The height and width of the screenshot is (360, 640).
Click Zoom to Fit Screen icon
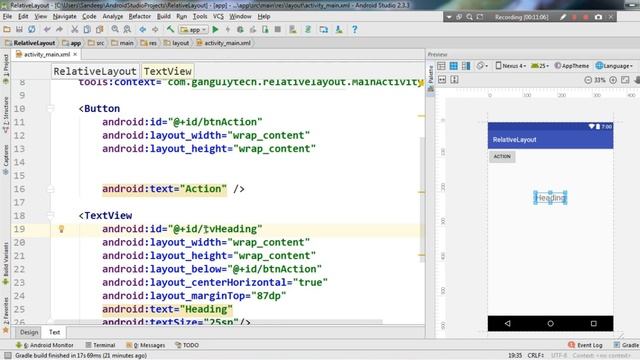(x=625, y=80)
